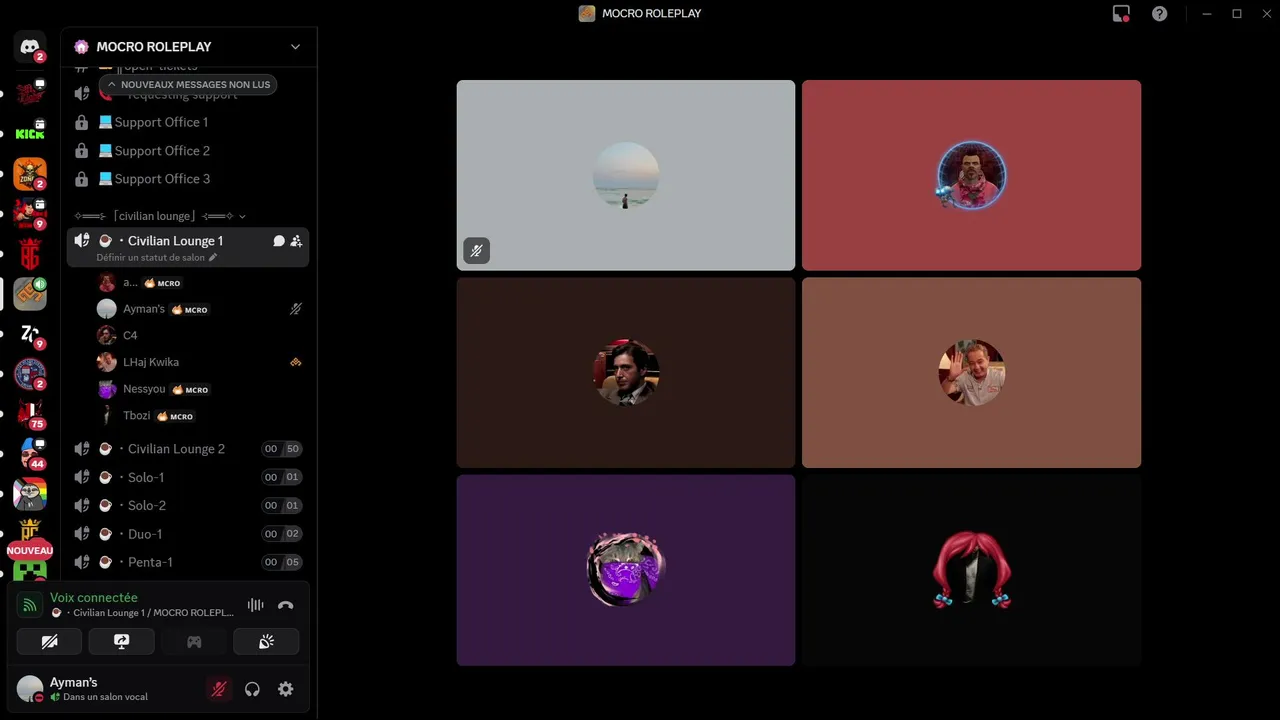1280x720 pixels.
Task: Toggle headphone deafen
Action: coord(252,689)
